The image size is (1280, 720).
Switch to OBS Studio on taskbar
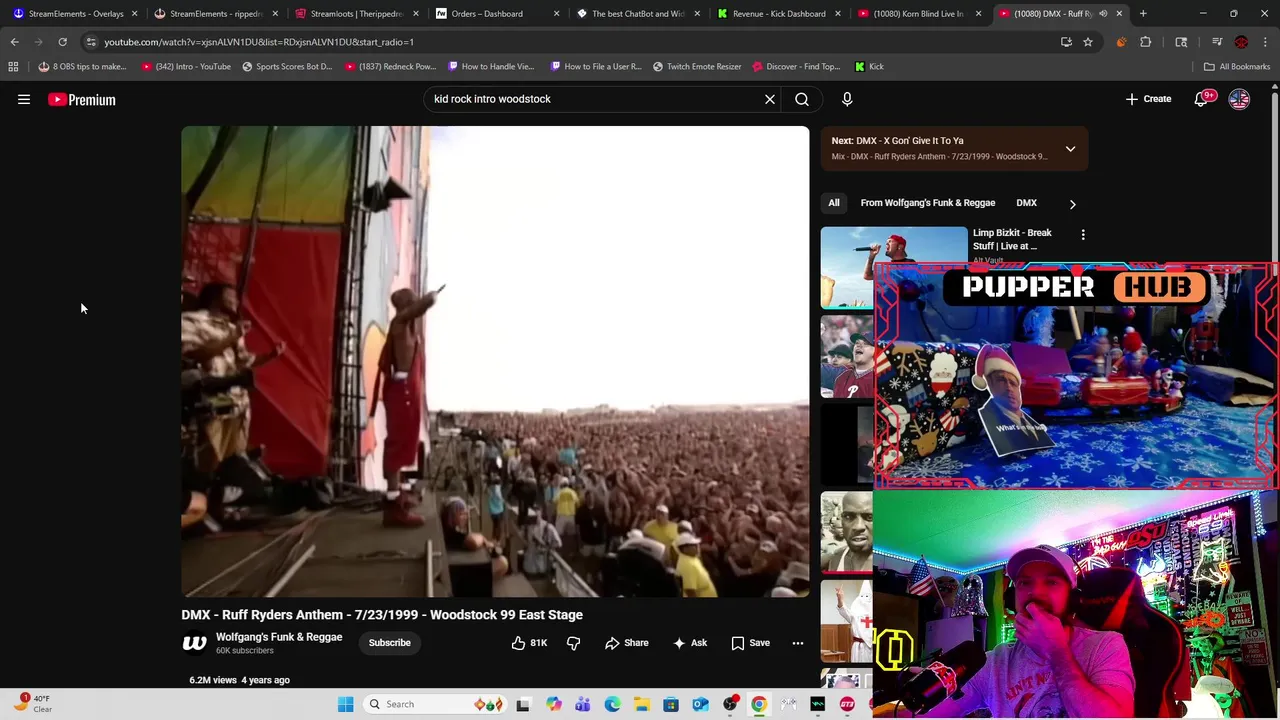(x=730, y=704)
